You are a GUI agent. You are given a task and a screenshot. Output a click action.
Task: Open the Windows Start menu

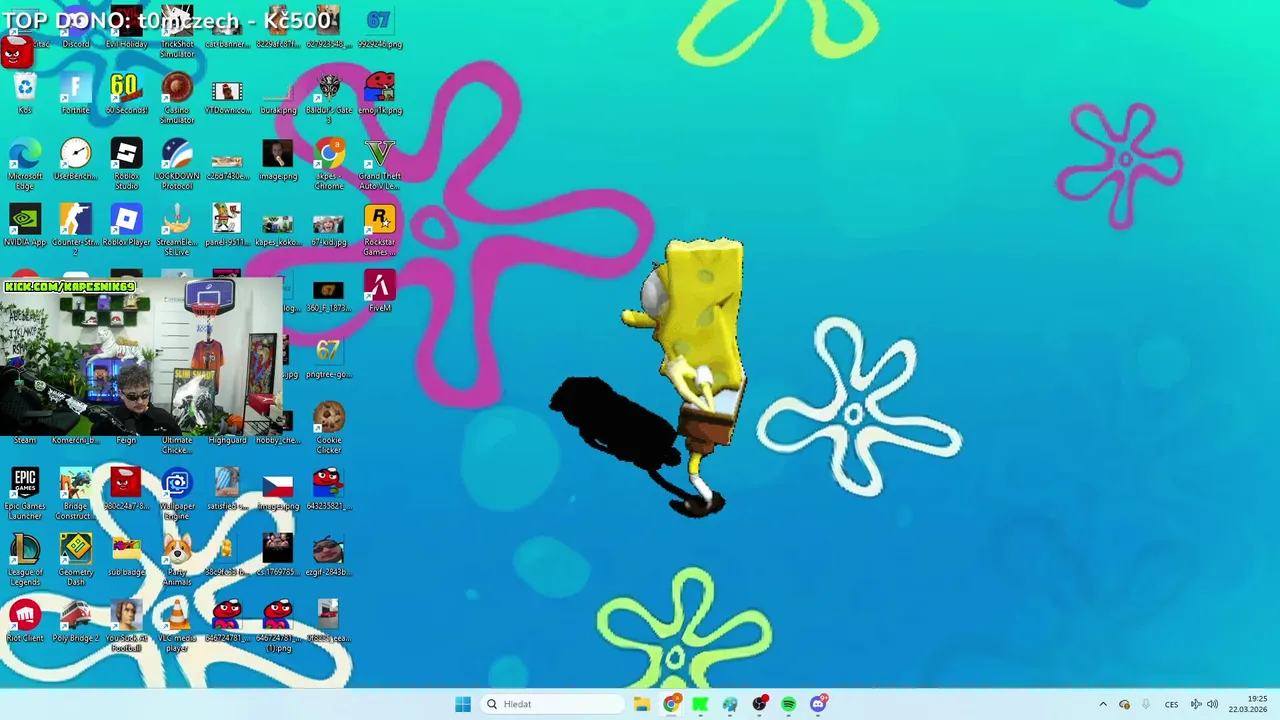[463, 704]
